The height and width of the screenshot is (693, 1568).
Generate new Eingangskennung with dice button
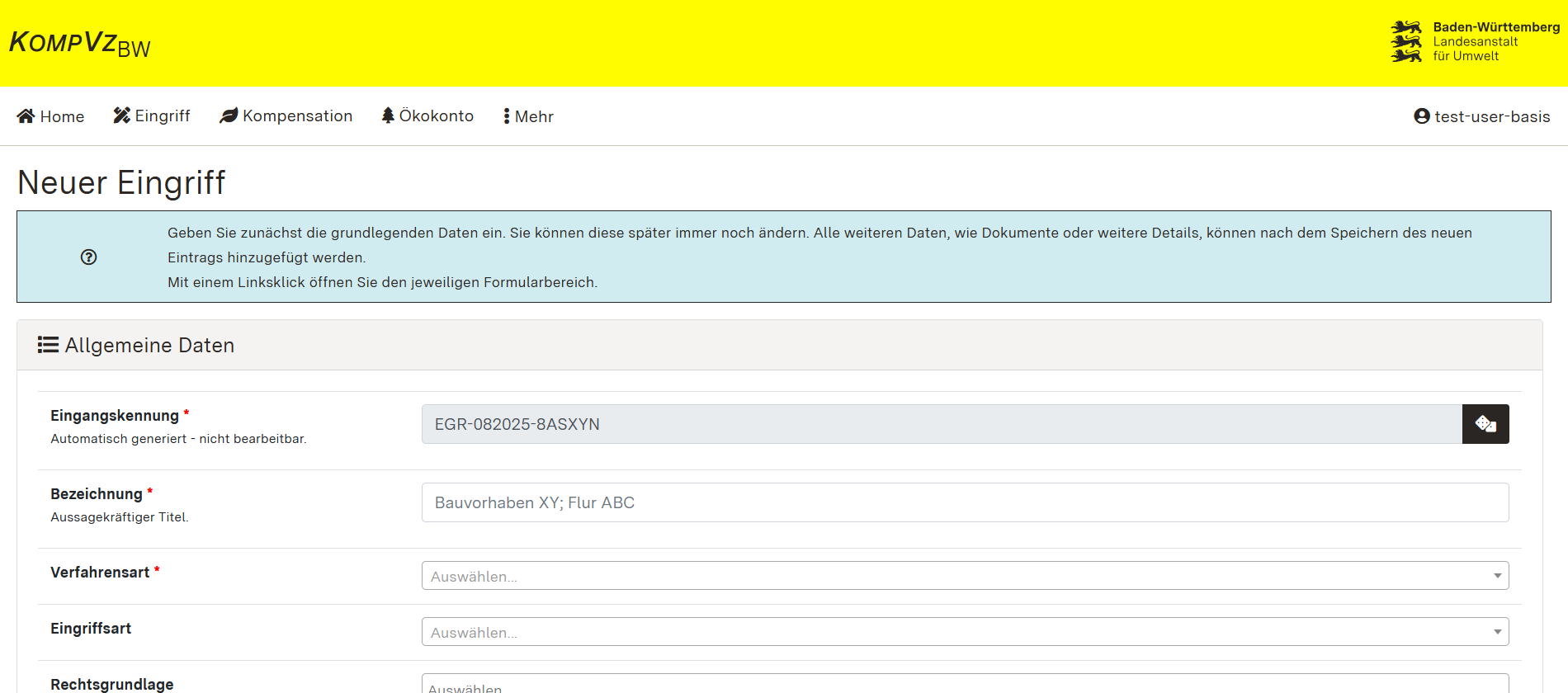pyautogui.click(x=1485, y=424)
